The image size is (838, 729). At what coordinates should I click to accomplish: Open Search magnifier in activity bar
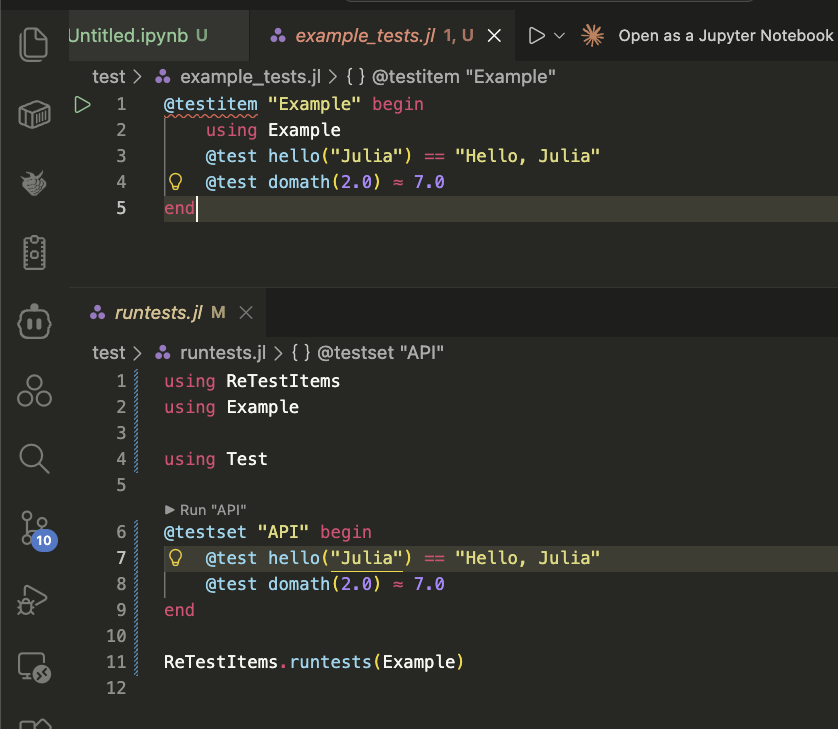(x=34, y=459)
